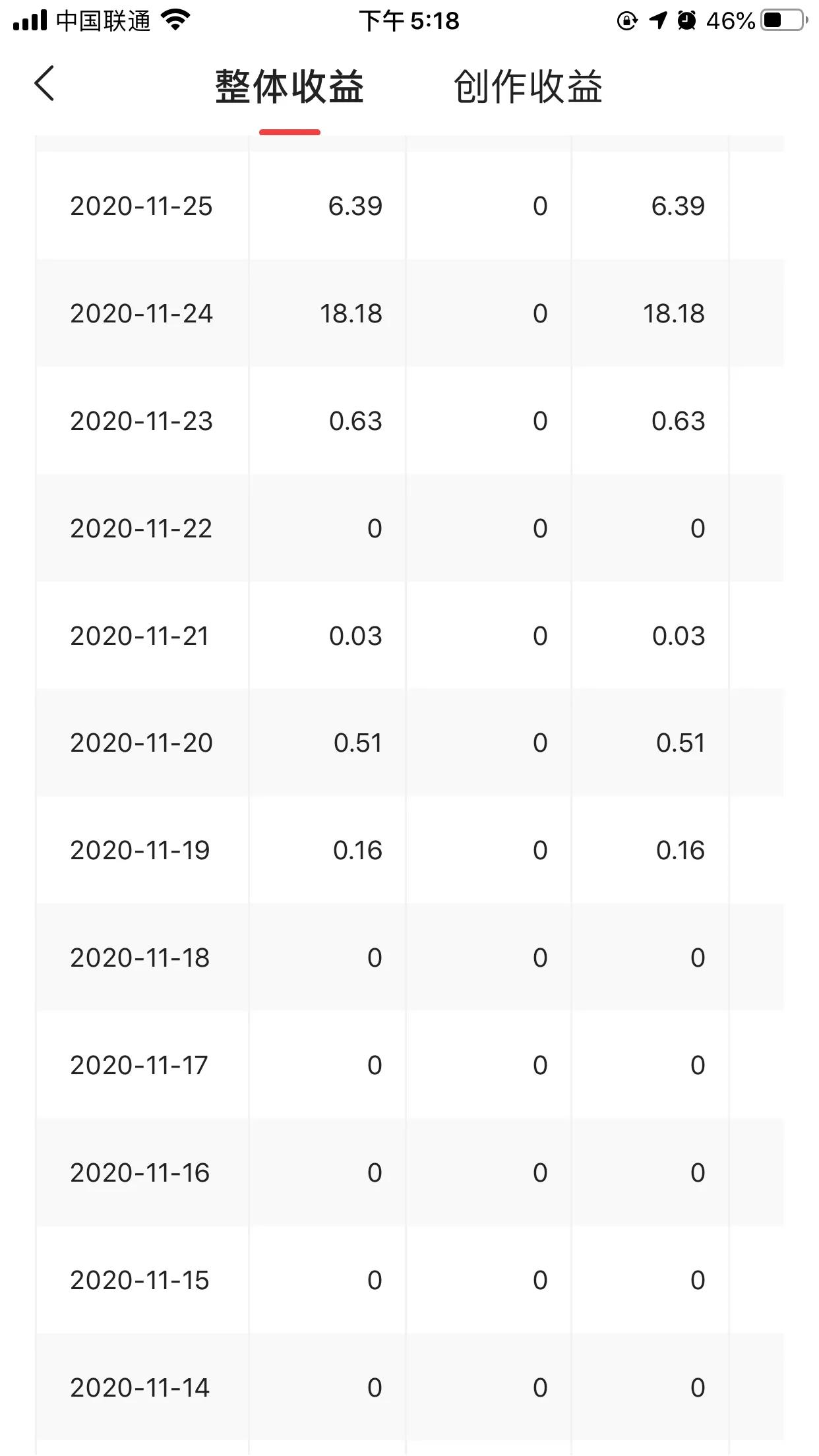The image size is (819, 1456).
Task: Select the 2020-11-14 date cell
Action: coord(140,1388)
